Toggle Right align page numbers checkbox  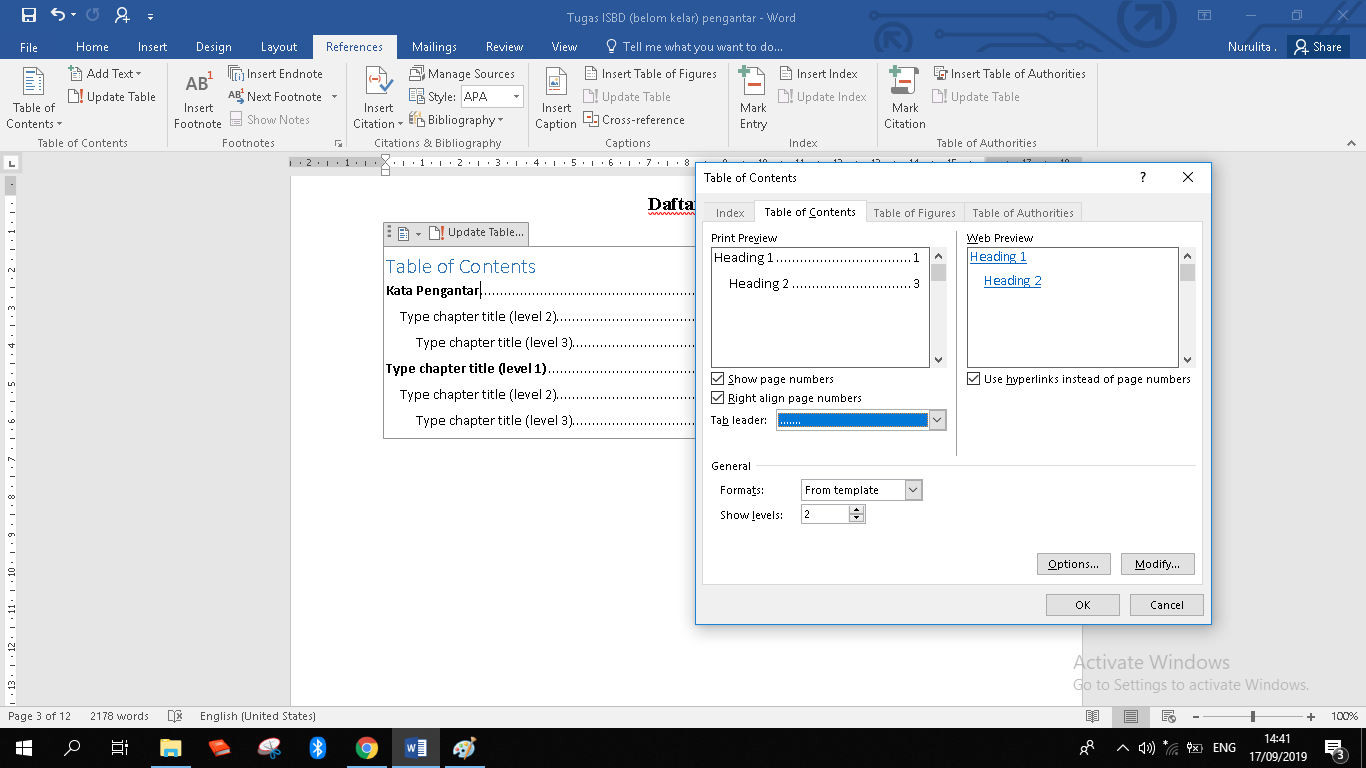(x=718, y=398)
